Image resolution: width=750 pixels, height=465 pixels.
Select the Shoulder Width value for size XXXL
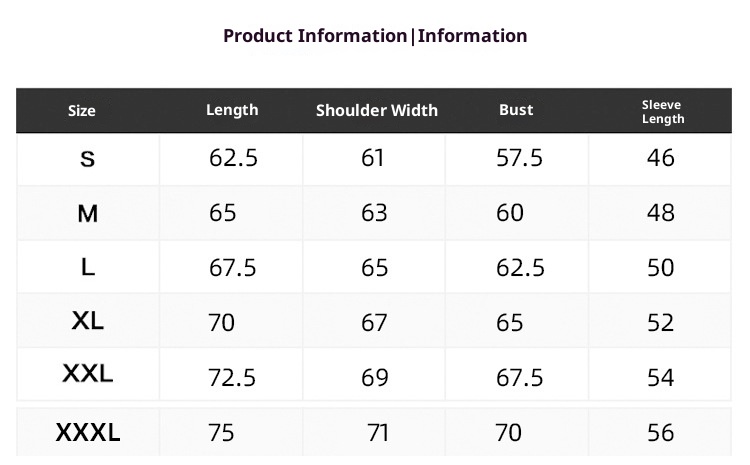point(378,433)
